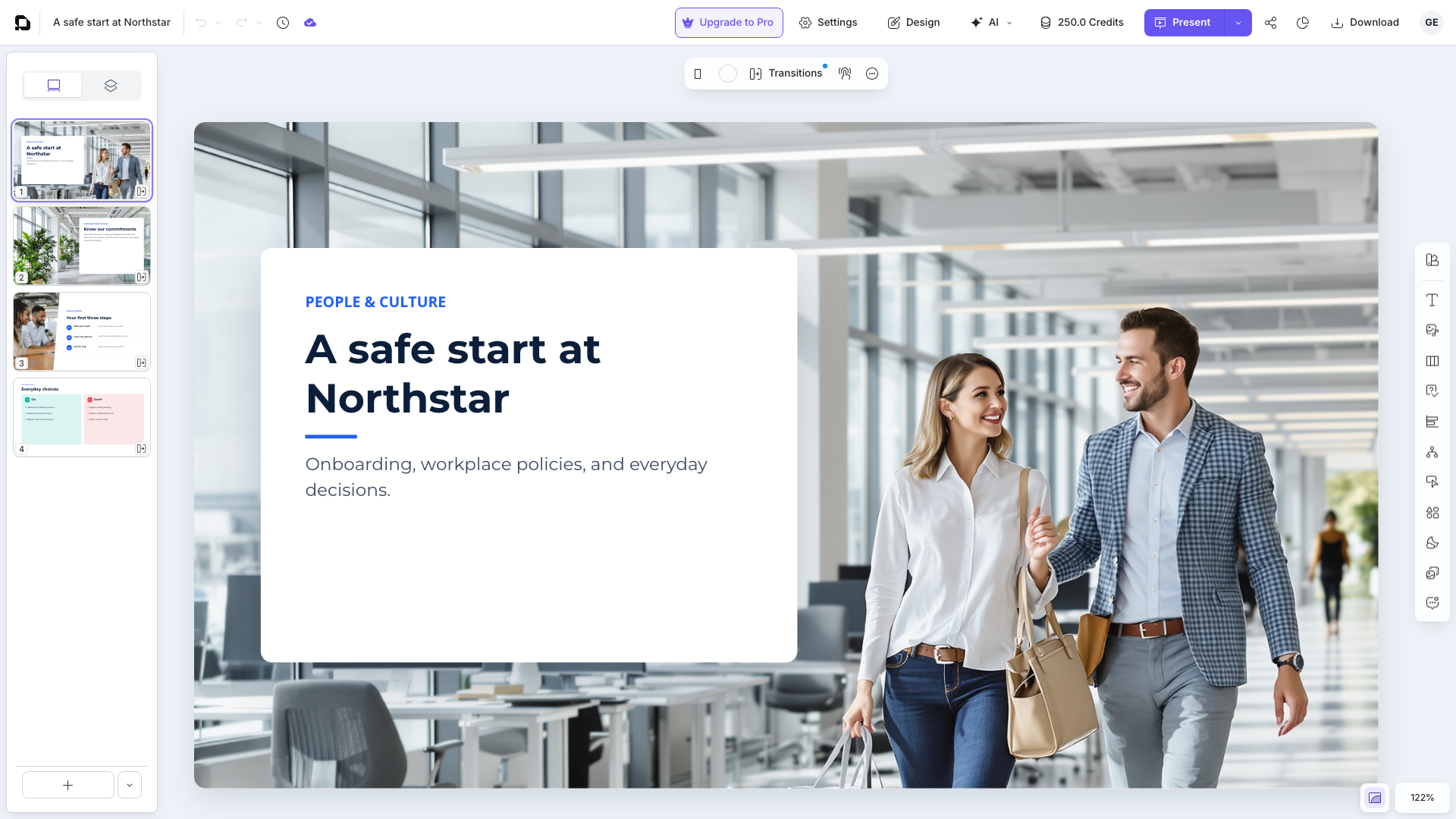The image size is (1456, 819).
Task: Select slide 4 Everyday choices thumbnail
Action: (x=82, y=417)
